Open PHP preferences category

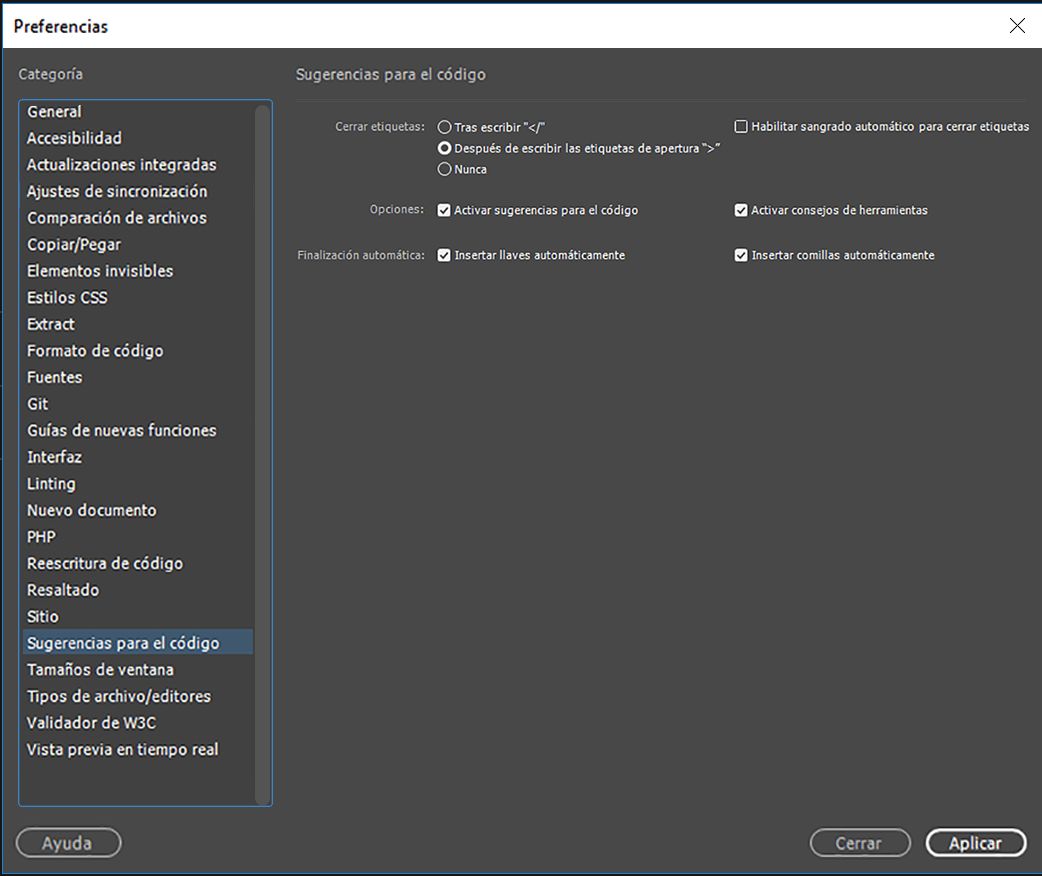(x=42, y=537)
